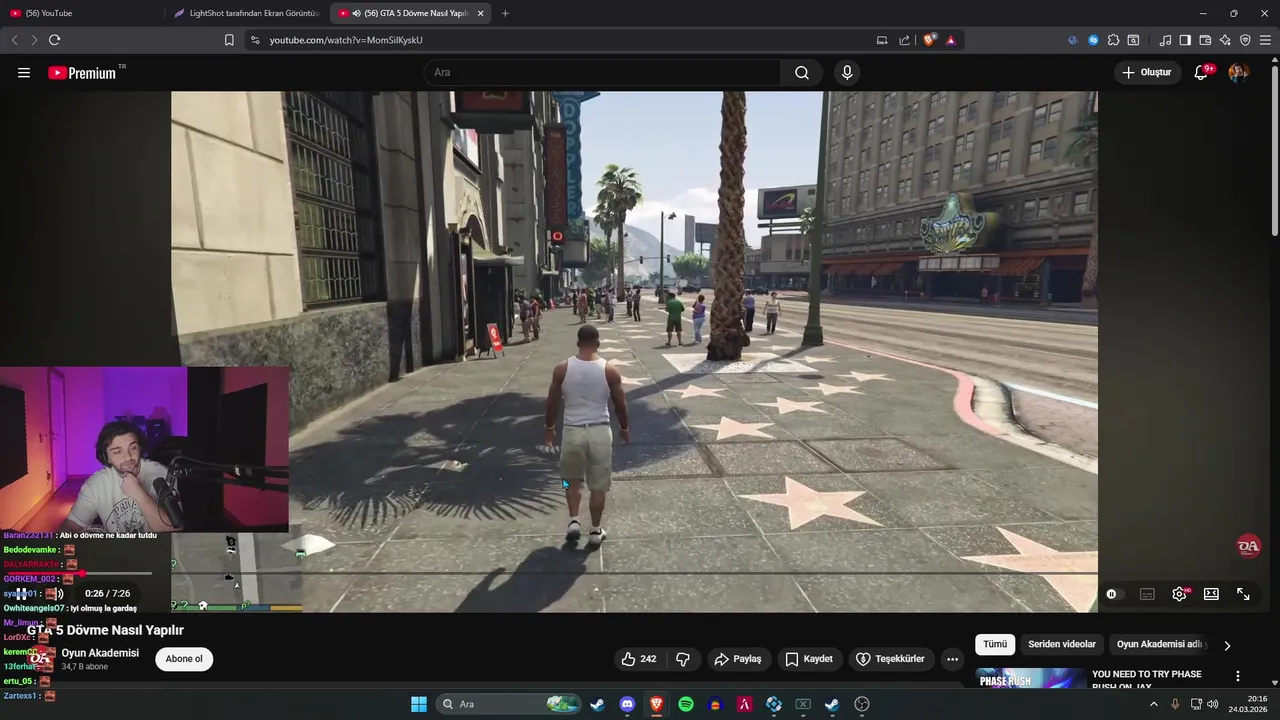Screen dimensions: 1280x720
Task: Open YouTube notifications bell
Action: [x=1201, y=73]
